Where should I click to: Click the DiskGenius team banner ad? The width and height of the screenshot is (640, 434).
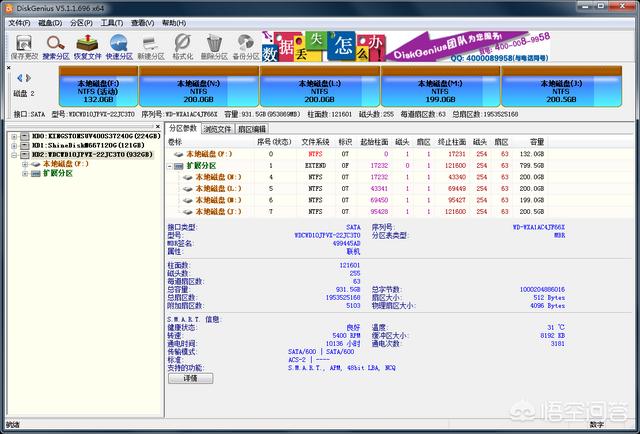tap(406, 47)
